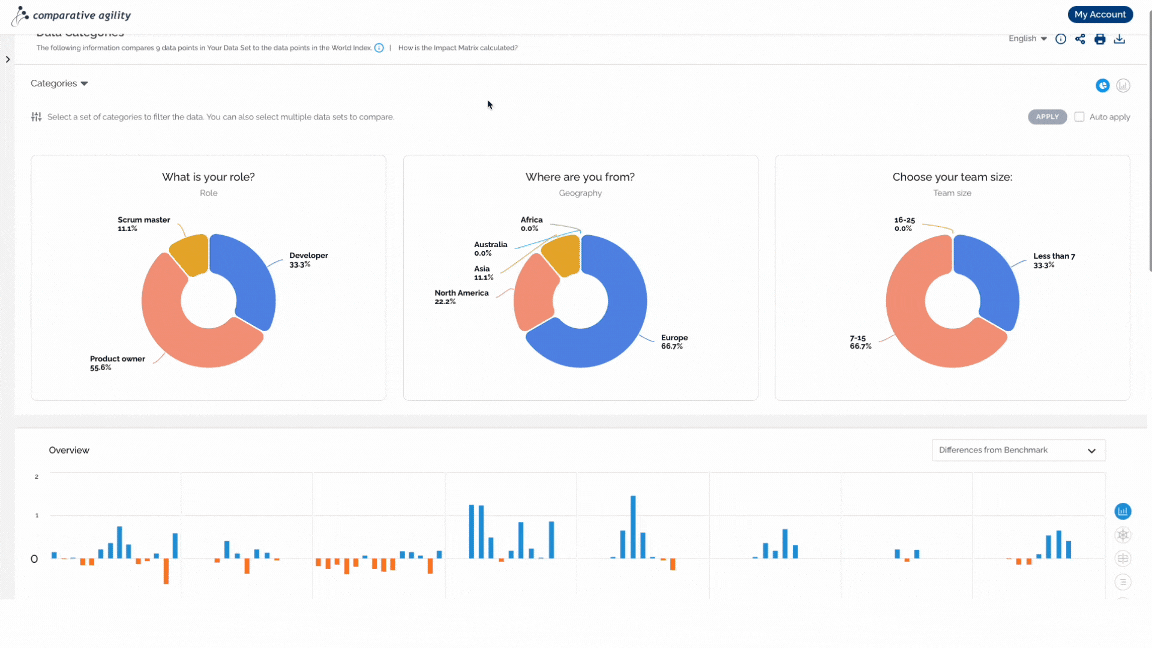The height and width of the screenshot is (648, 1152).
Task: Select the table view icon for Overview
Action: [1123, 558]
